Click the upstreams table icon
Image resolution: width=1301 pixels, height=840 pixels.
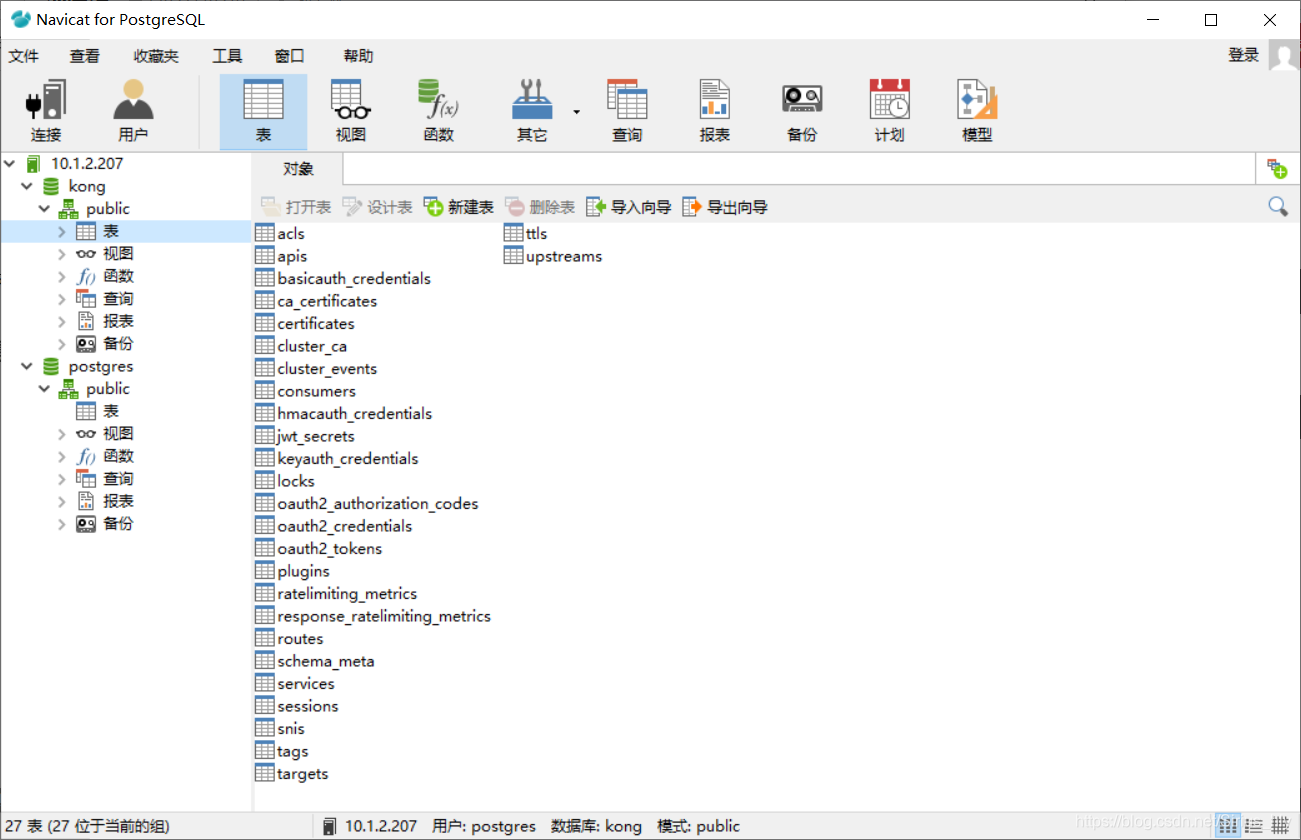[x=514, y=256]
